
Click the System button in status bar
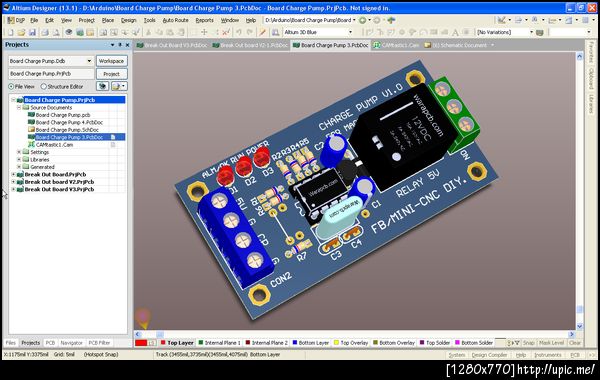[x=457, y=355]
